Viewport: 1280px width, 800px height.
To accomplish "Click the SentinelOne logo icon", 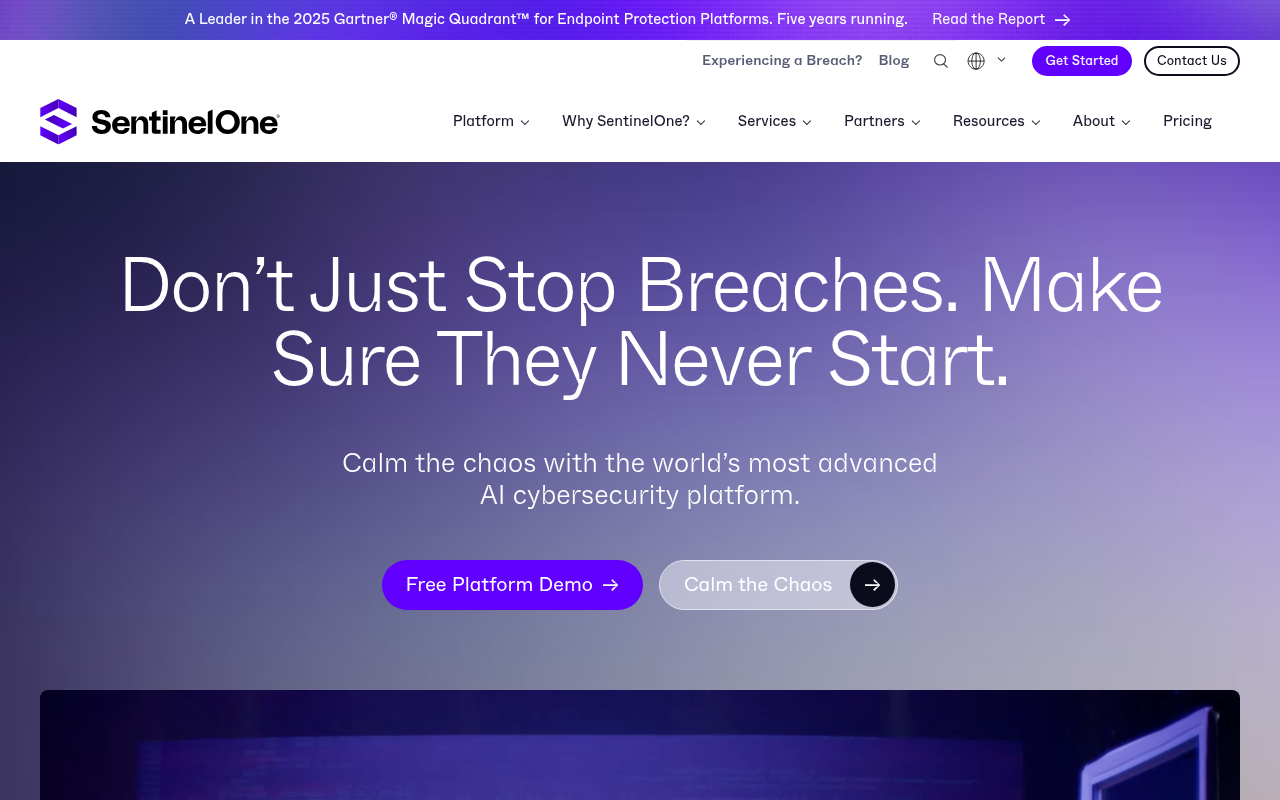I will click(x=58, y=121).
